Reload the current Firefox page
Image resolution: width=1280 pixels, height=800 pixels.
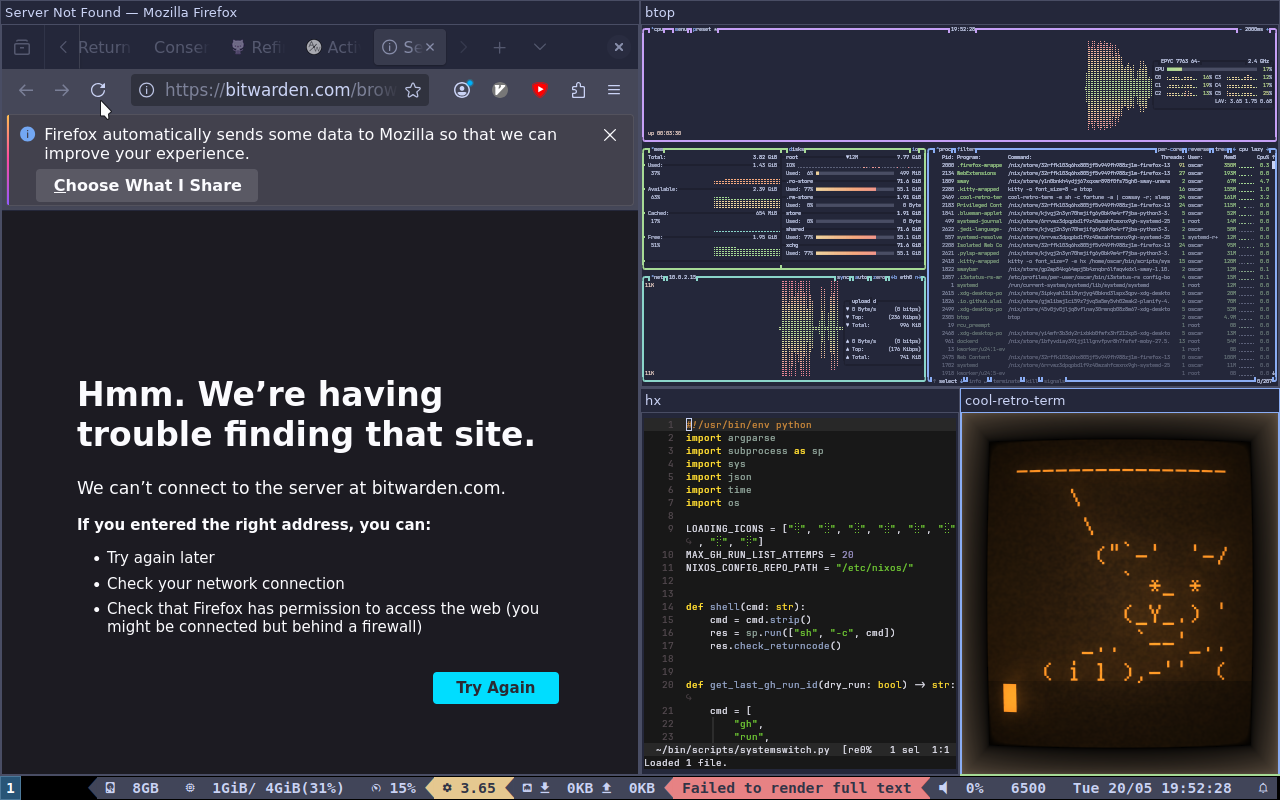tap(98, 90)
